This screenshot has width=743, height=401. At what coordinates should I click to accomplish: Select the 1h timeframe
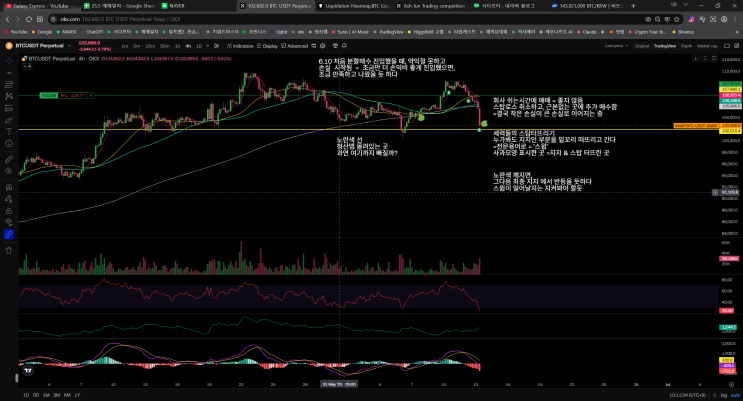(x=178, y=46)
